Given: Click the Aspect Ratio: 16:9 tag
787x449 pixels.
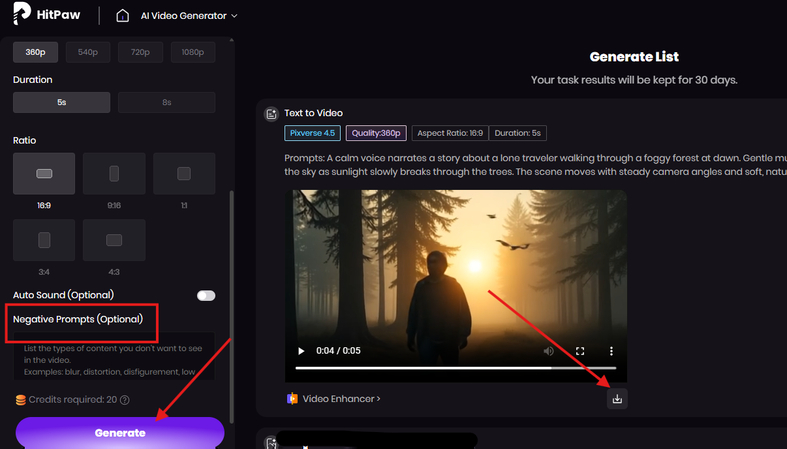Looking at the screenshot, I should 450,133.
